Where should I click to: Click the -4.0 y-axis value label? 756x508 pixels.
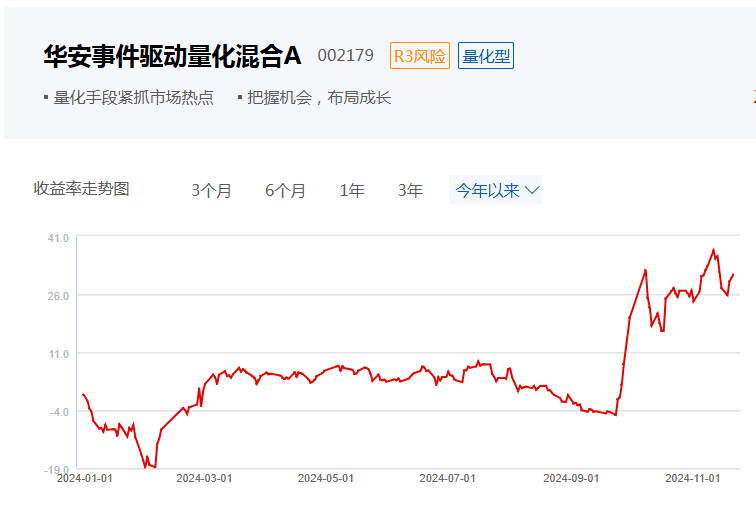59,412
